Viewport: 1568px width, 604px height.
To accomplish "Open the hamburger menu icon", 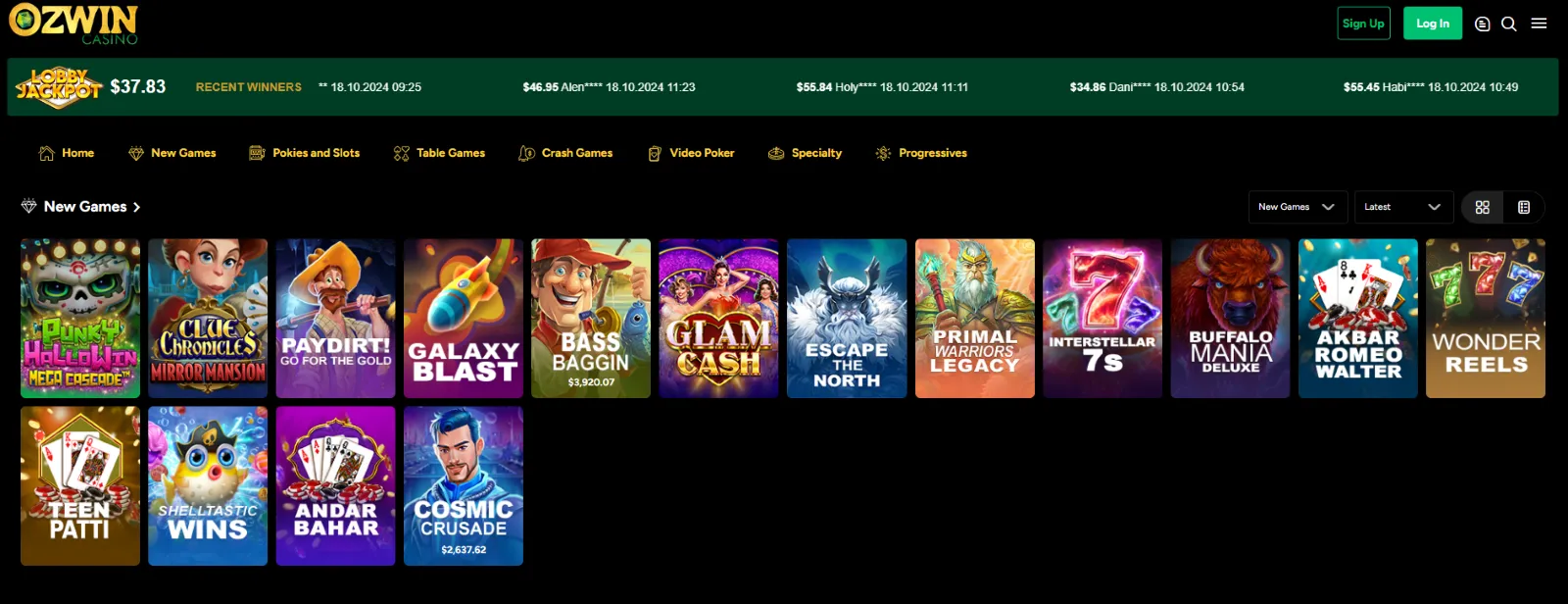I will (x=1539, y=24).
